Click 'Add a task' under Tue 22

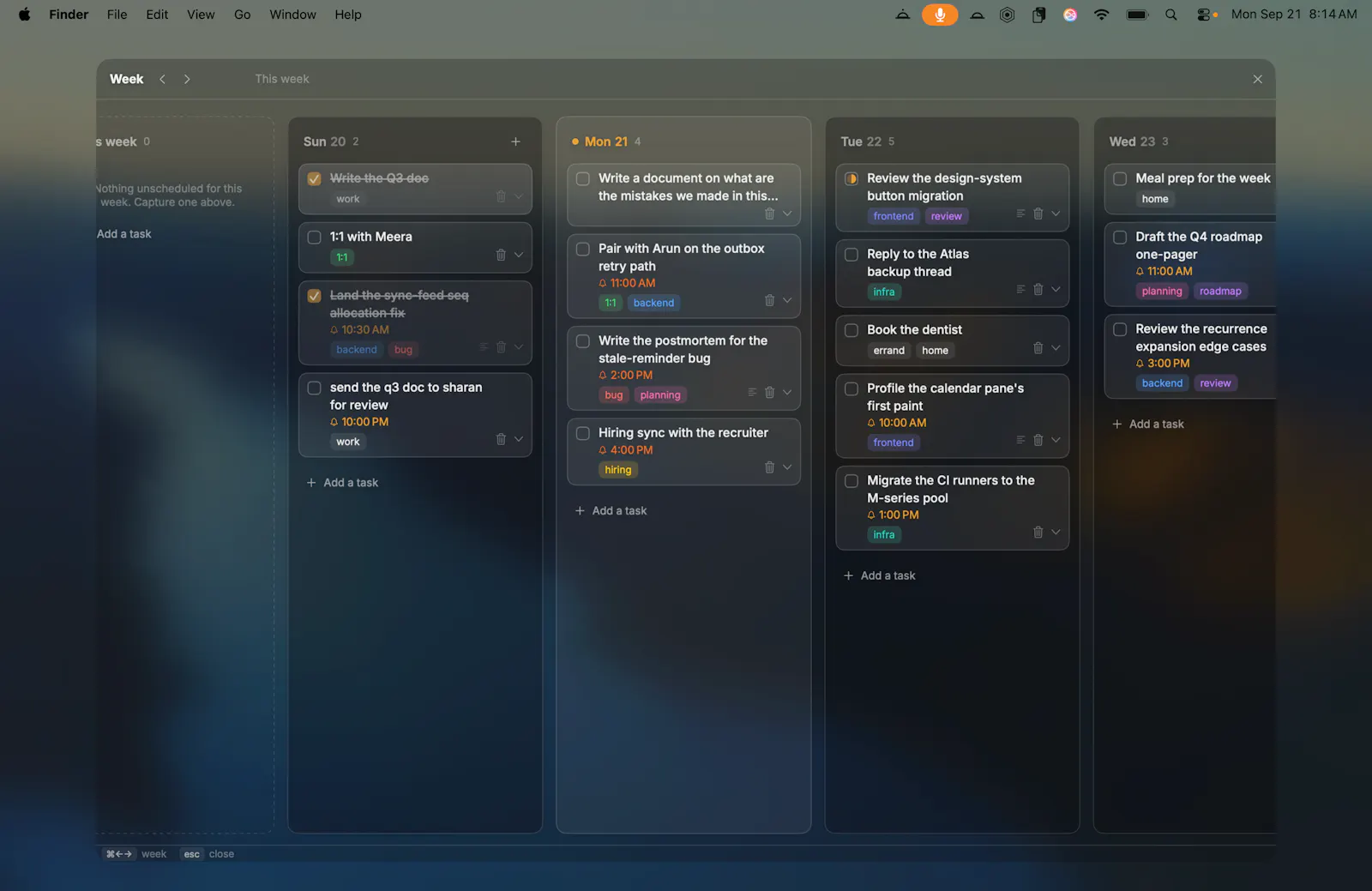pos(879,576)
